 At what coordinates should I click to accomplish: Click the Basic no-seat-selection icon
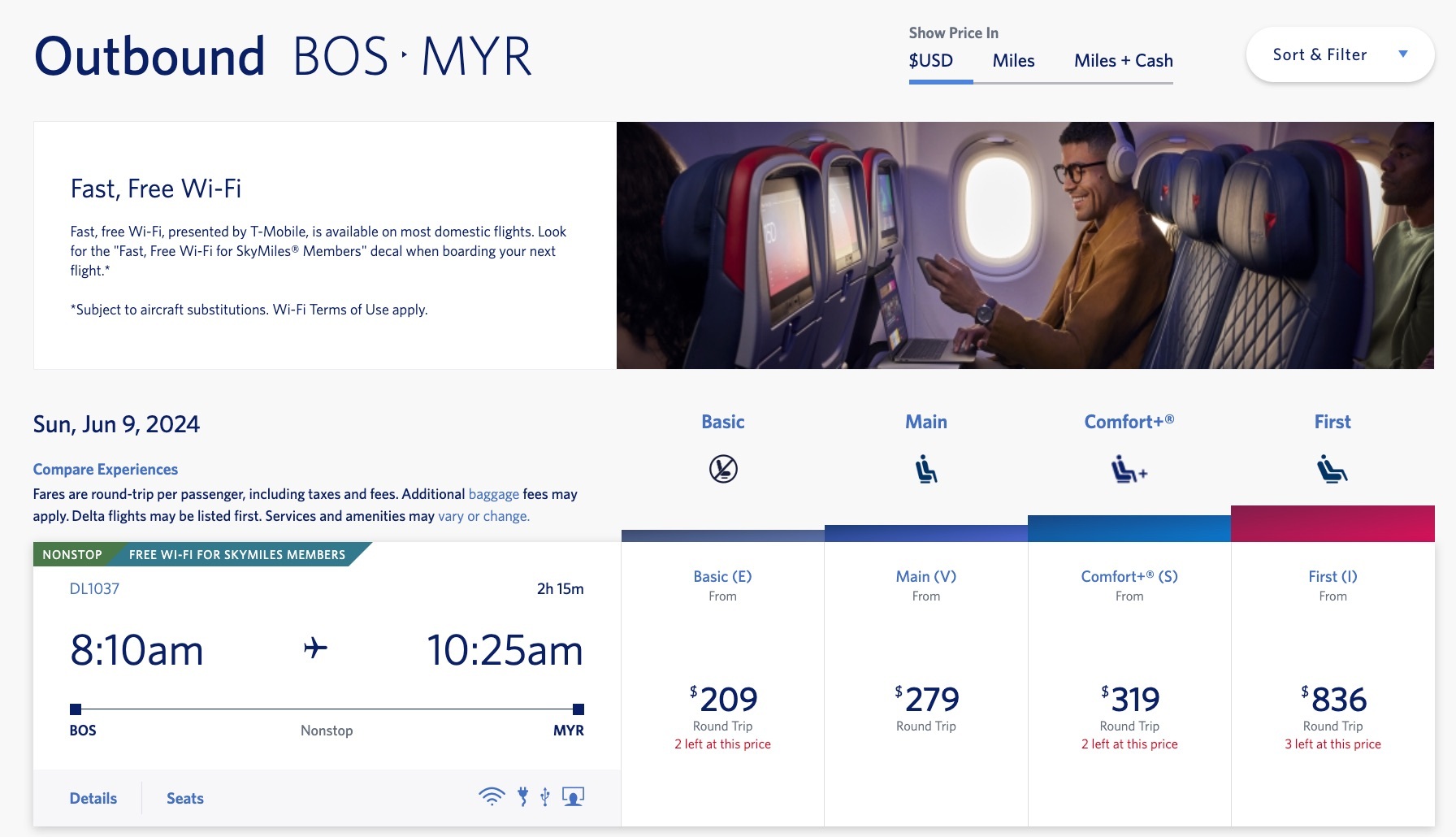[x=723, y=469]
